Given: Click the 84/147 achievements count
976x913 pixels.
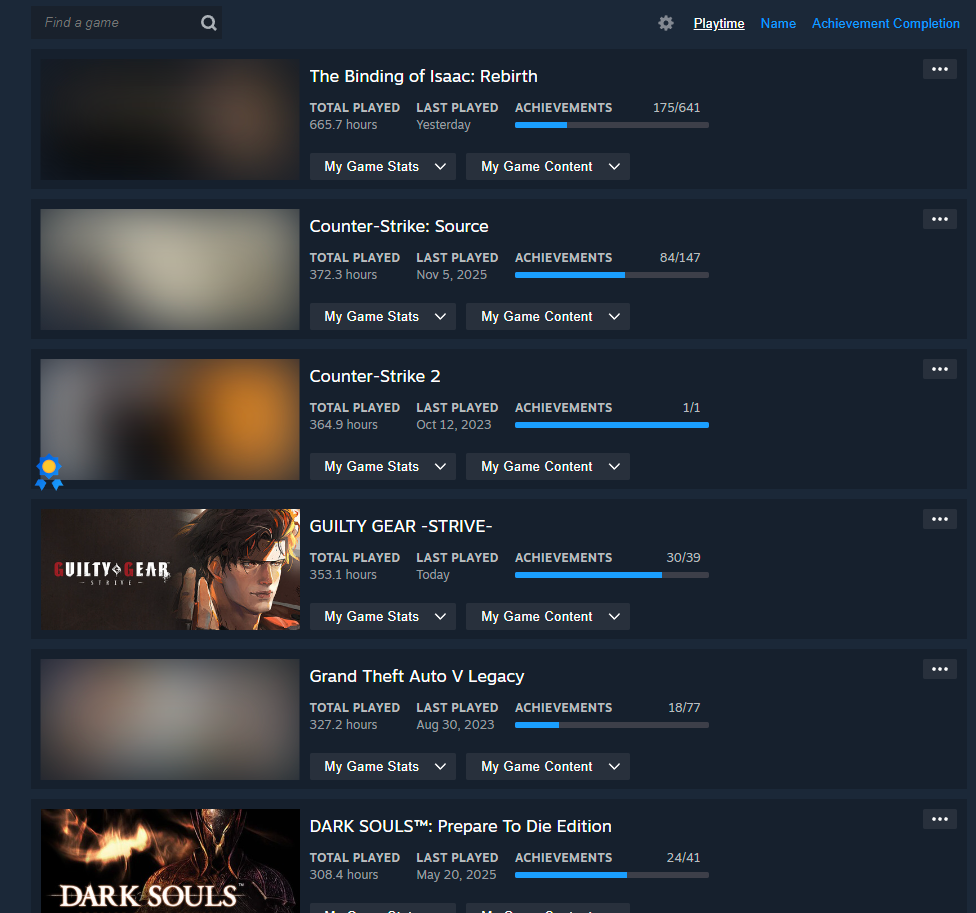Looking at the screenshot, I should tap(680, 258).
